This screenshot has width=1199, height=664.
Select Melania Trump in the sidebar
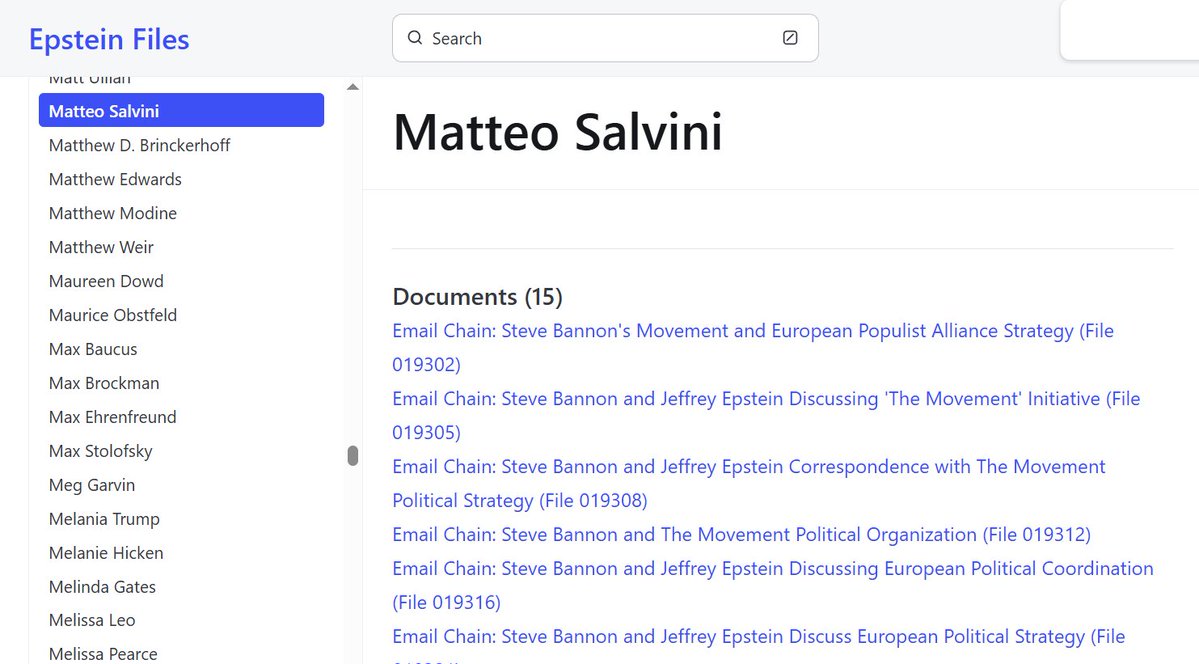click(x=104, y=519)
